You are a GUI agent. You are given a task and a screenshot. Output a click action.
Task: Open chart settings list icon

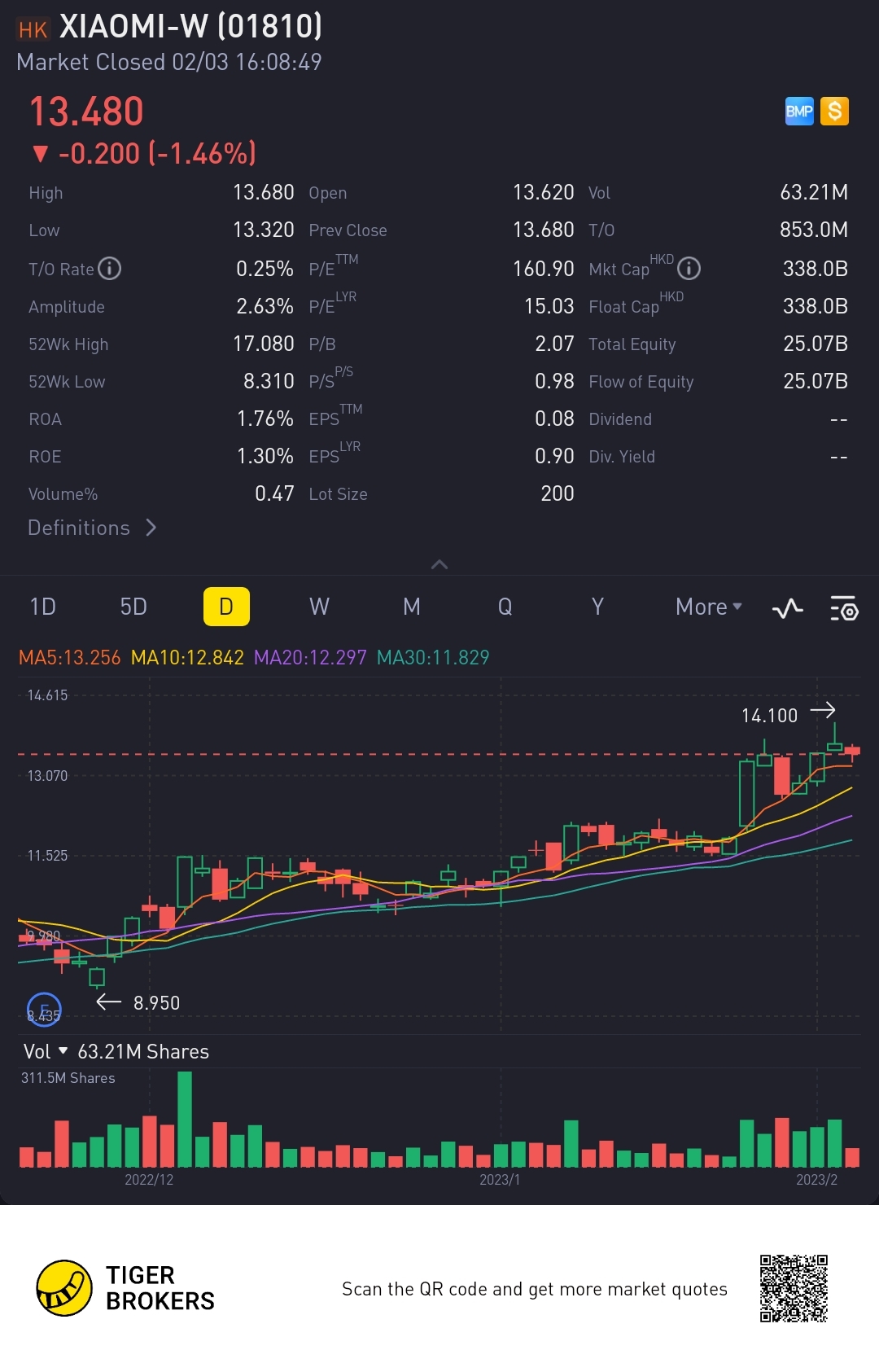pyautogui.click(x=844, y=607)
